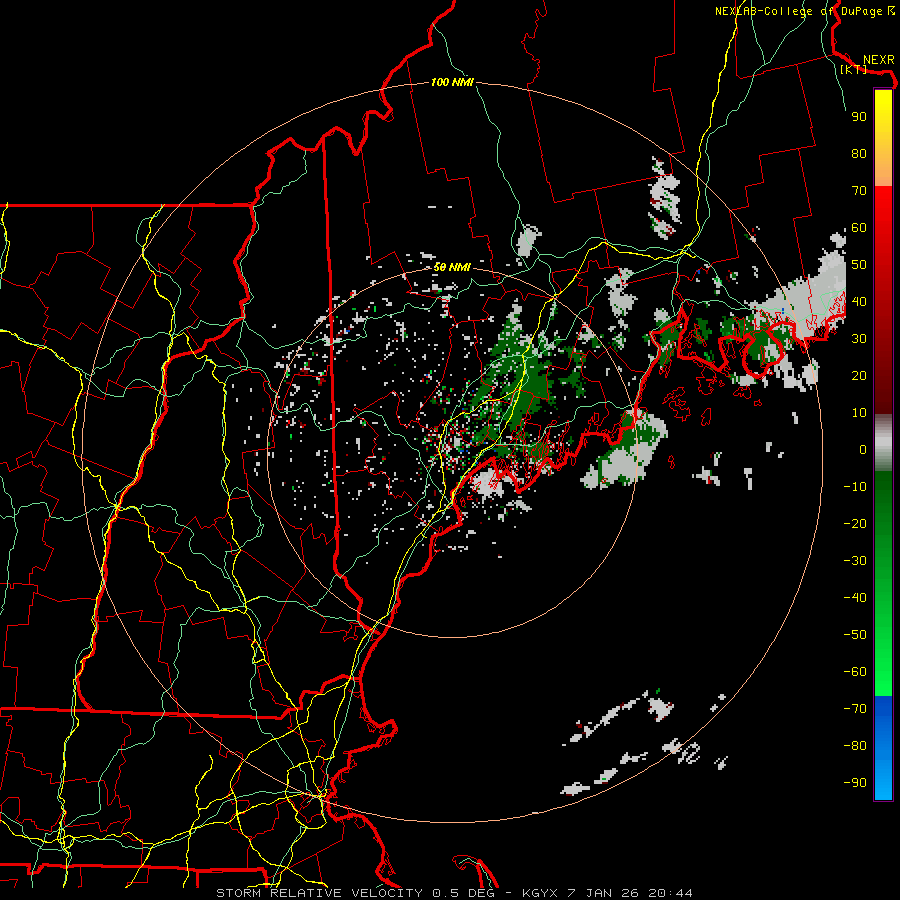The width and height of the screenshot is (900, 900).
Task: Click the "90" value on the velocity scale
Action: pos(859,117)
